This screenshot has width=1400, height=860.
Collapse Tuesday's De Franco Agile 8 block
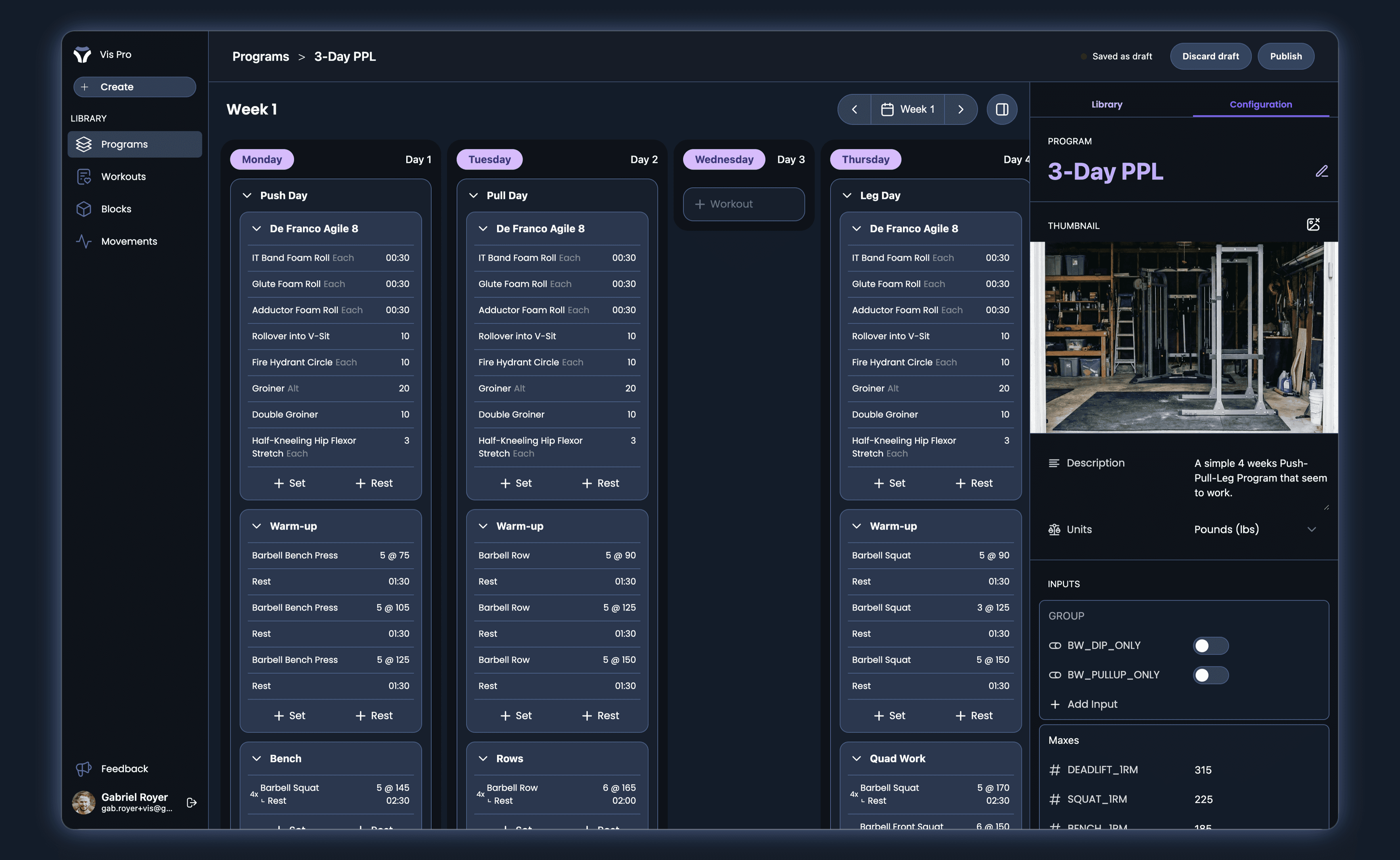point(483,229)
